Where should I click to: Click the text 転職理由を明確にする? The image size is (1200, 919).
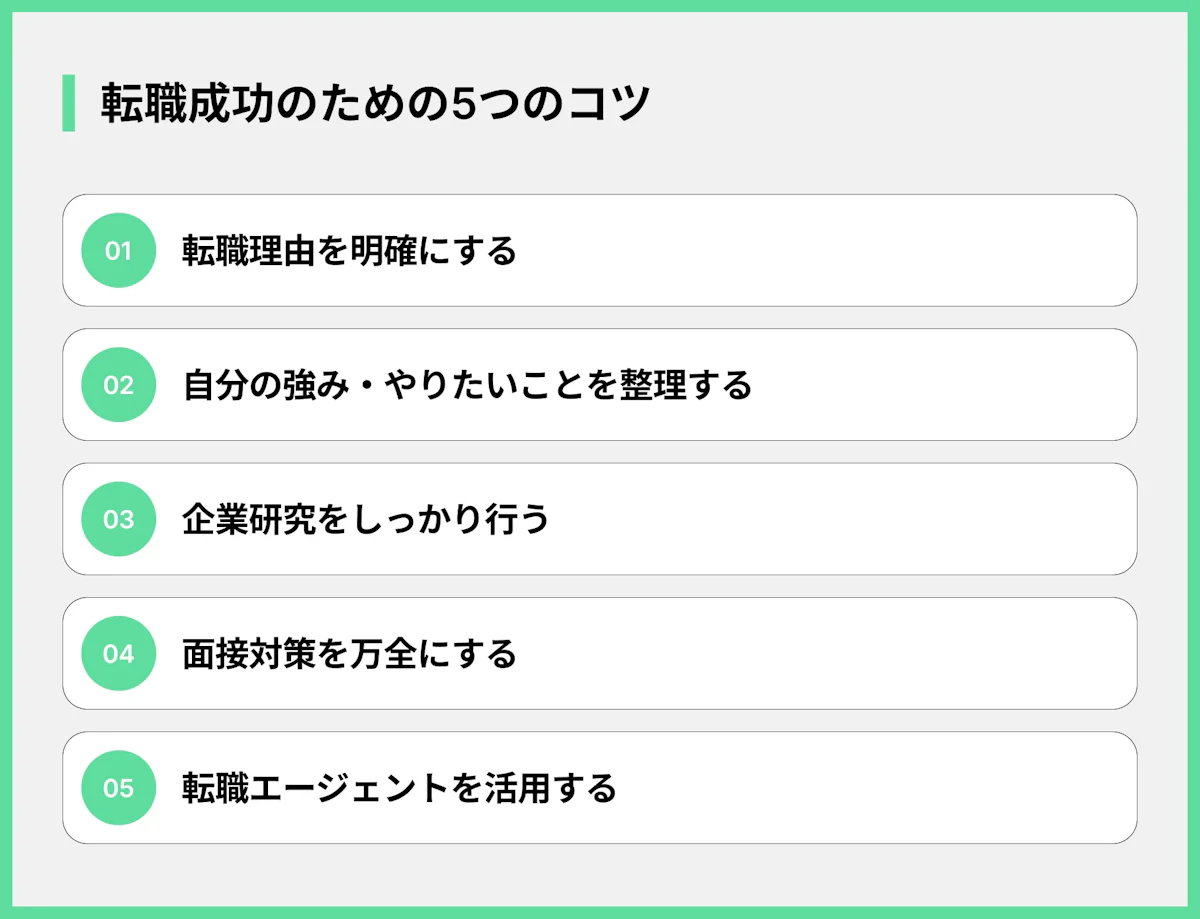click(x=349, y=251)
